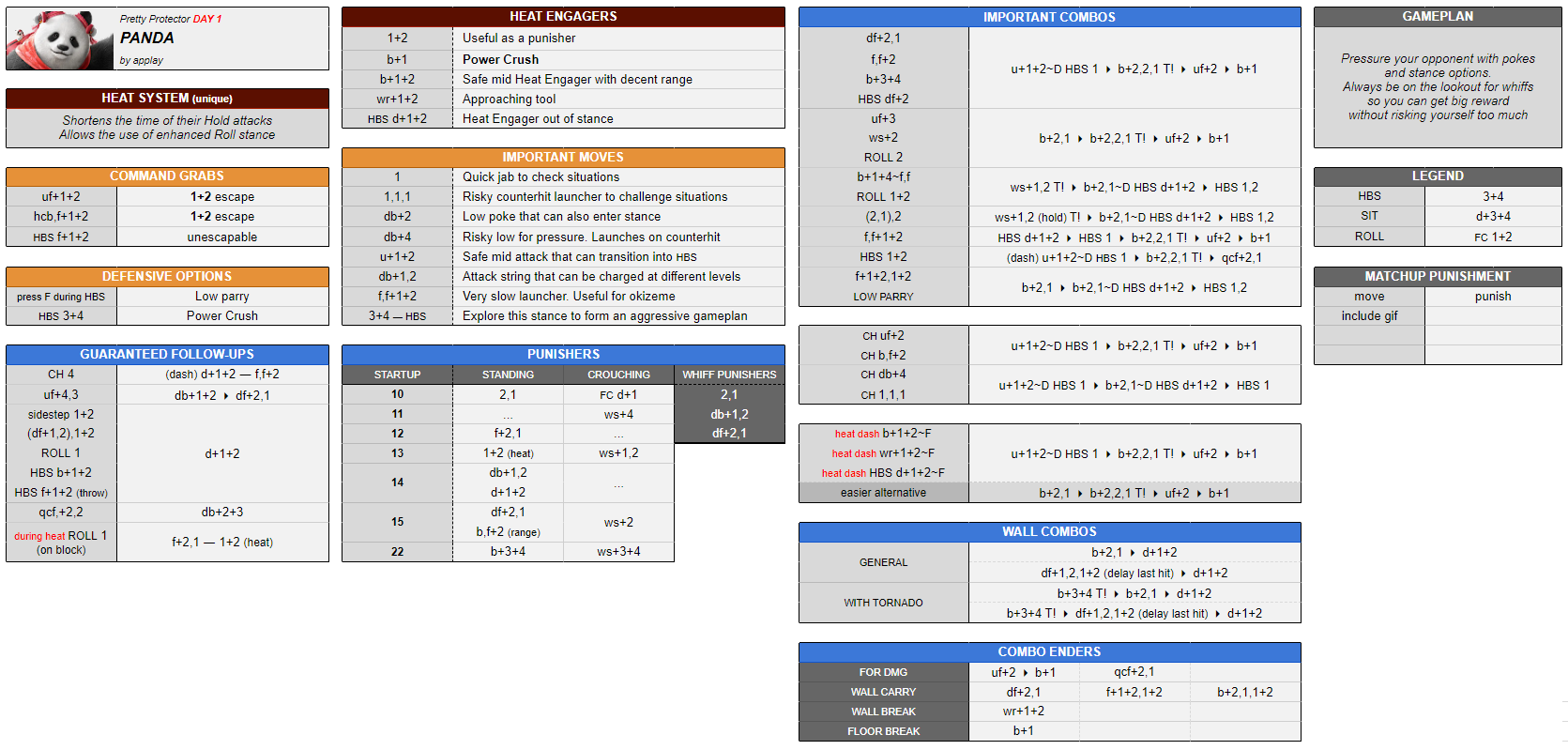This screenshot has height=750, width=1568.
Task: Click the orange COMMAND GRABS header
Action: 167,176
